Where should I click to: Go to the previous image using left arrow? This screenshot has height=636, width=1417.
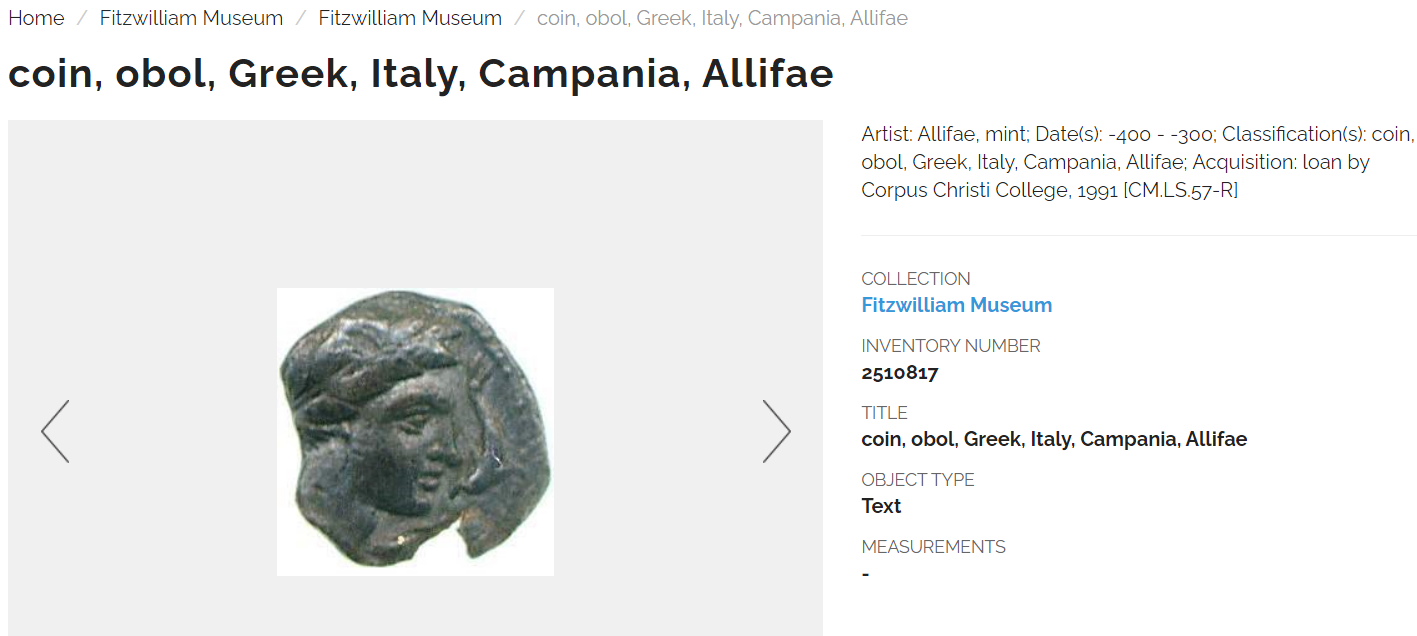coord(55,431)
